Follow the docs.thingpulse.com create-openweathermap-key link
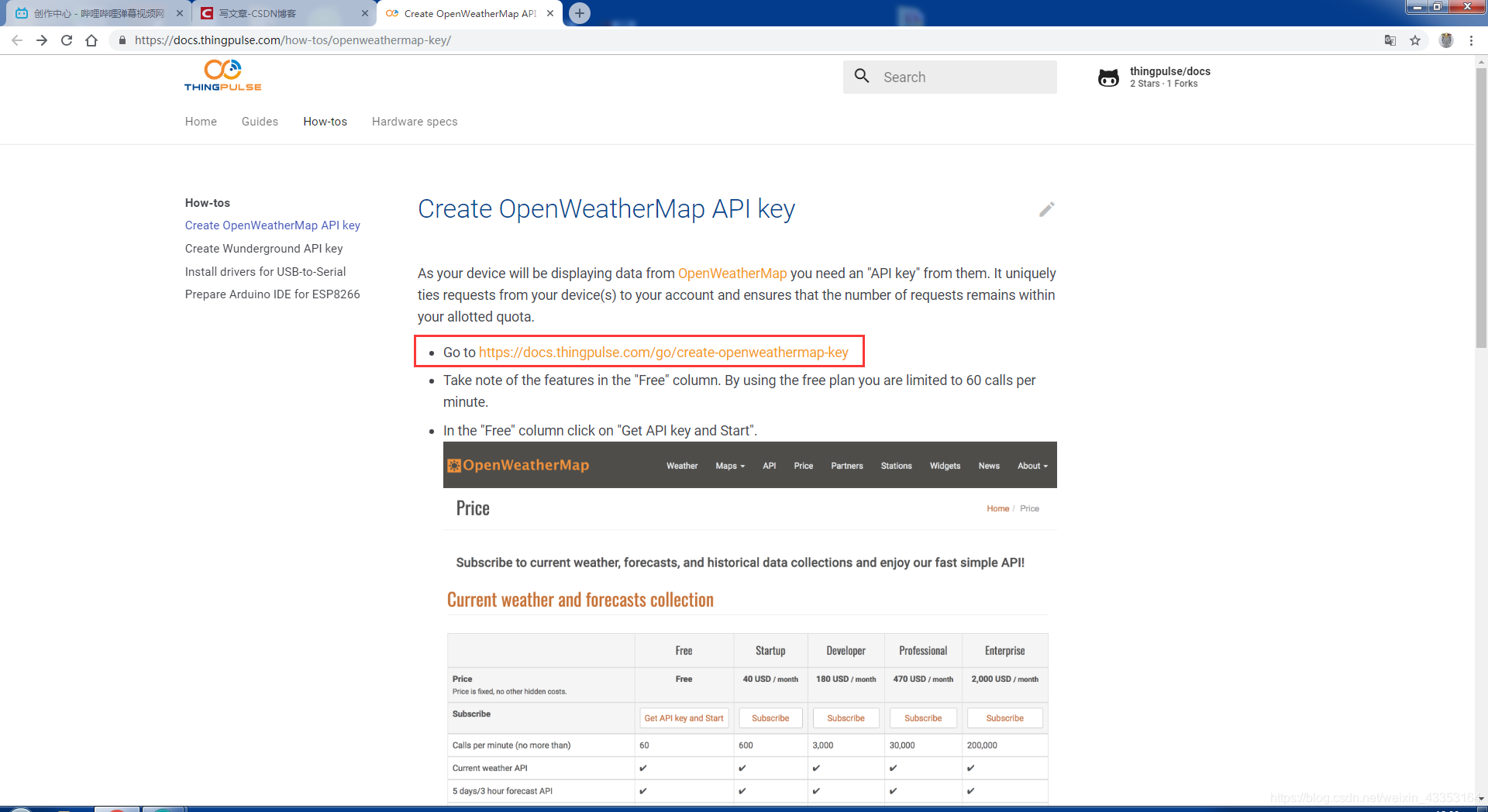This screenshot has width=1488, height=812. [663, 353]
